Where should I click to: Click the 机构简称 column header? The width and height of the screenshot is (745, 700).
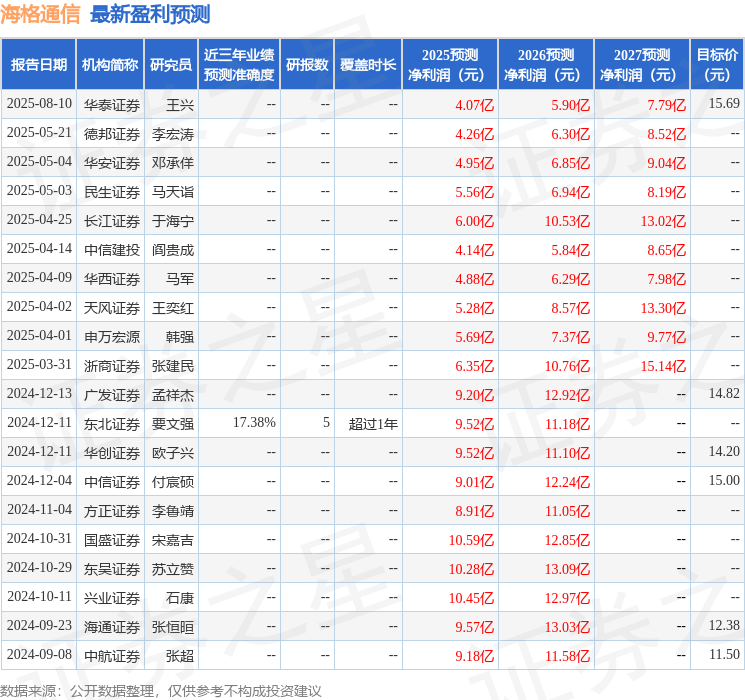tap(110, 65)
